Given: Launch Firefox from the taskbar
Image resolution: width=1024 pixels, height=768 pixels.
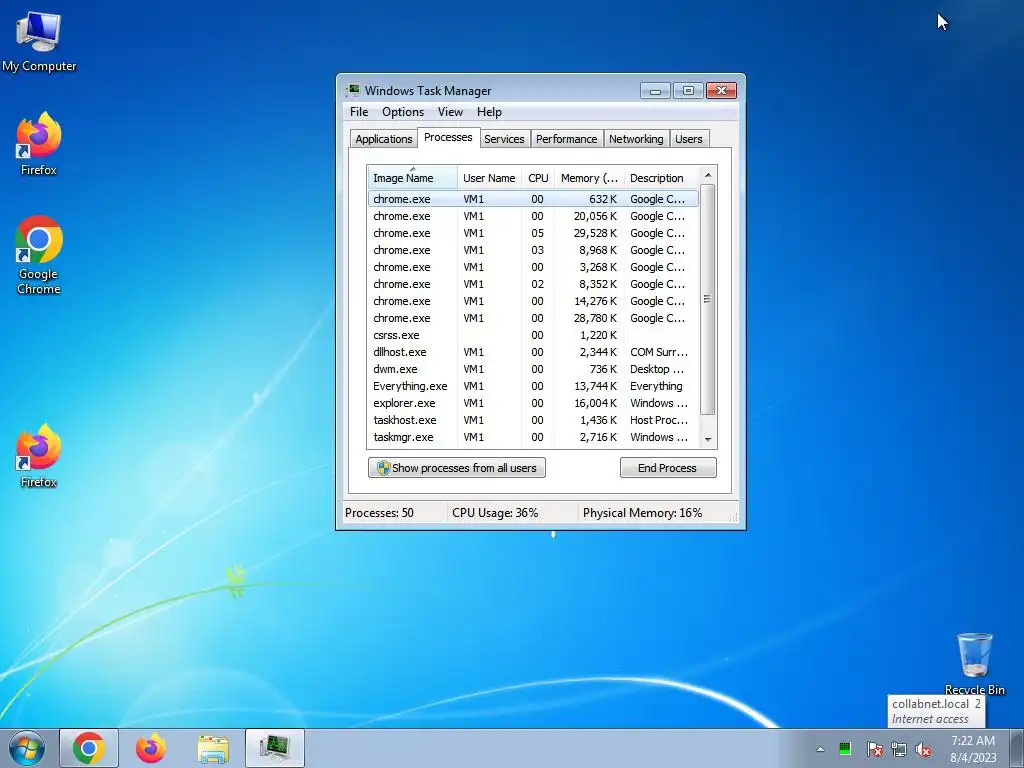Looking at the screenshot, I should click(x=151, y=748).
